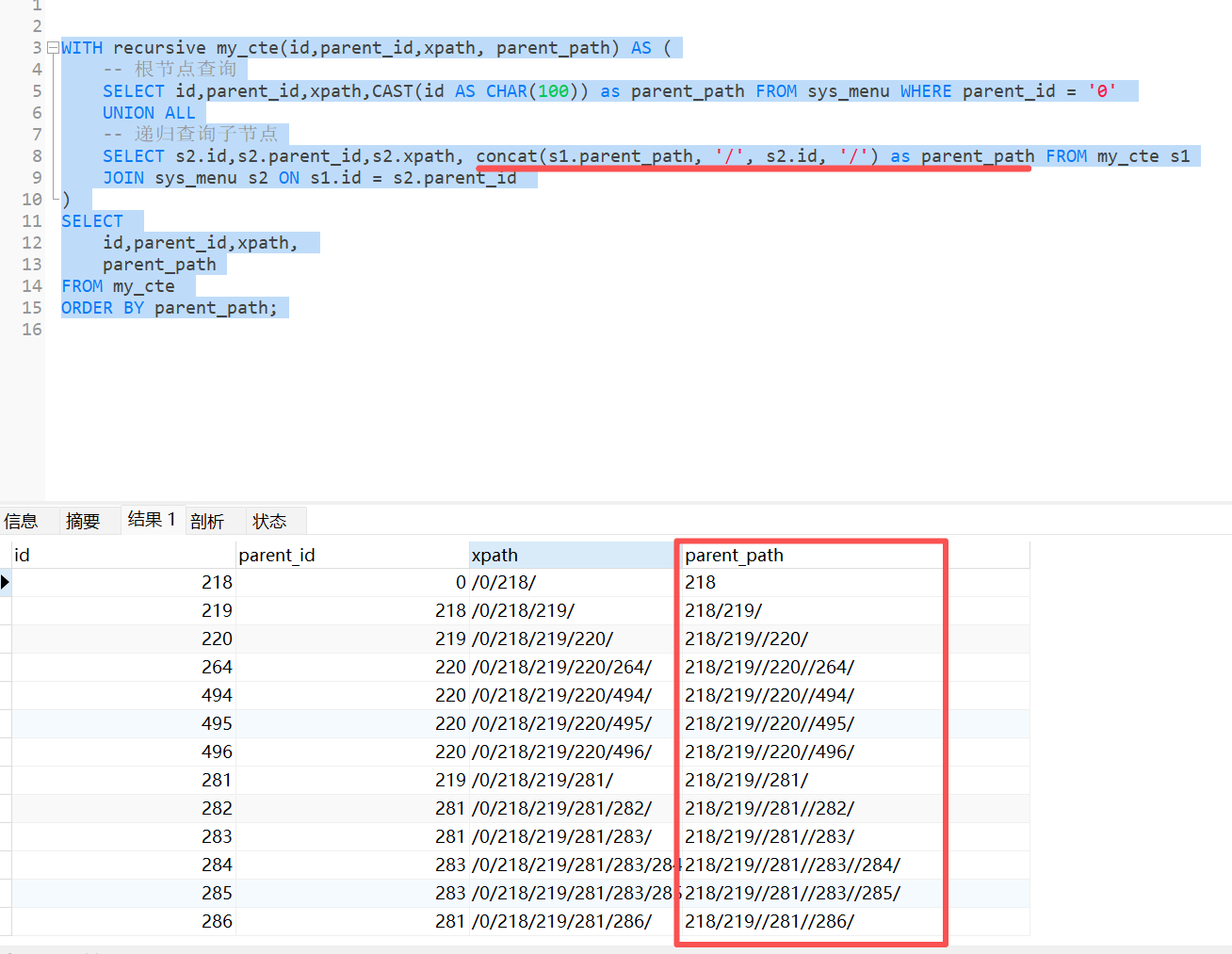1232x954 pixels.
Task: Select the current-row arrow indicator for row 218
Action: 6,582
